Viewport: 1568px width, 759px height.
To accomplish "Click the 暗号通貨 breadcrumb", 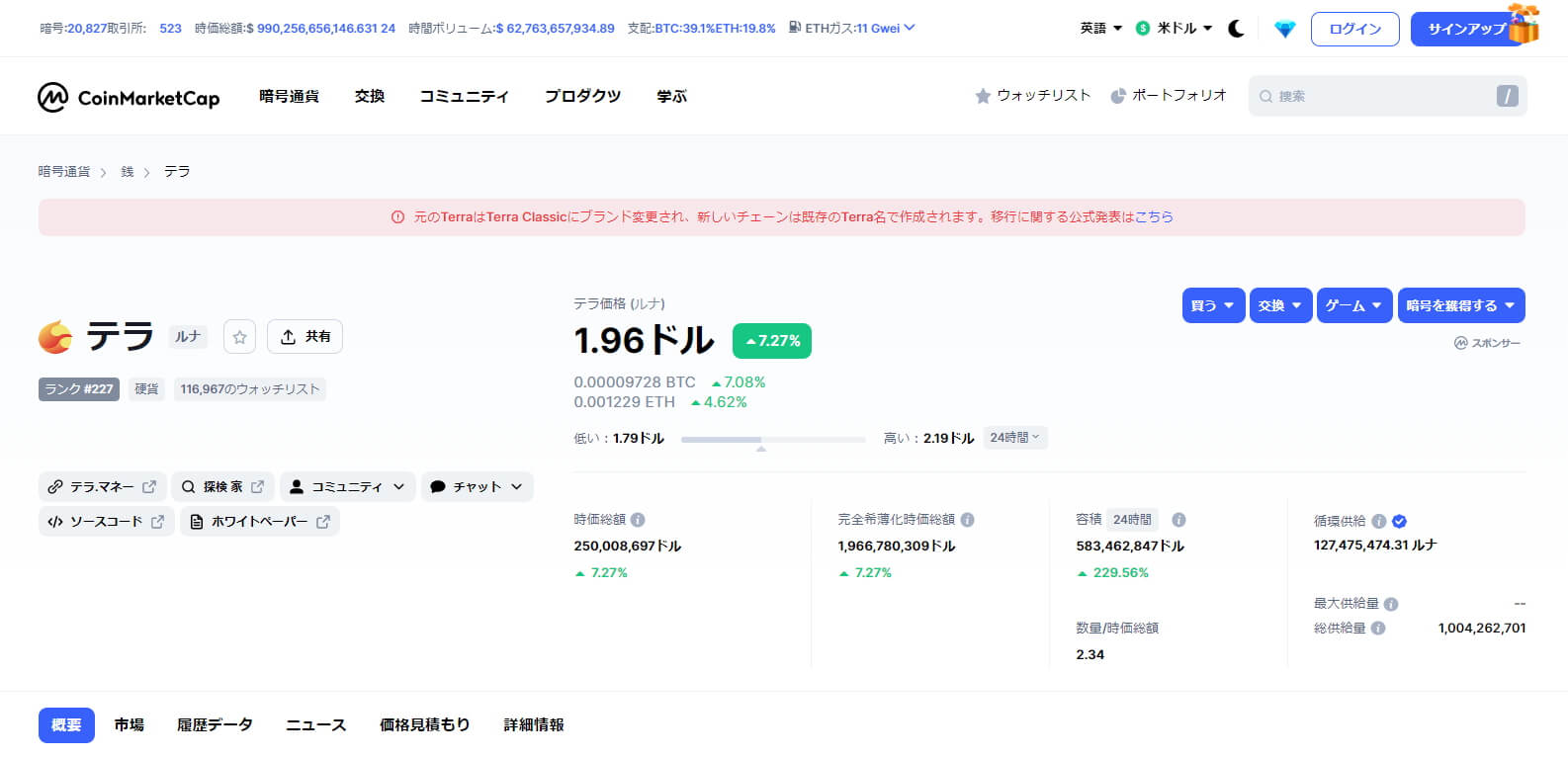I will (x=64, y=172).
